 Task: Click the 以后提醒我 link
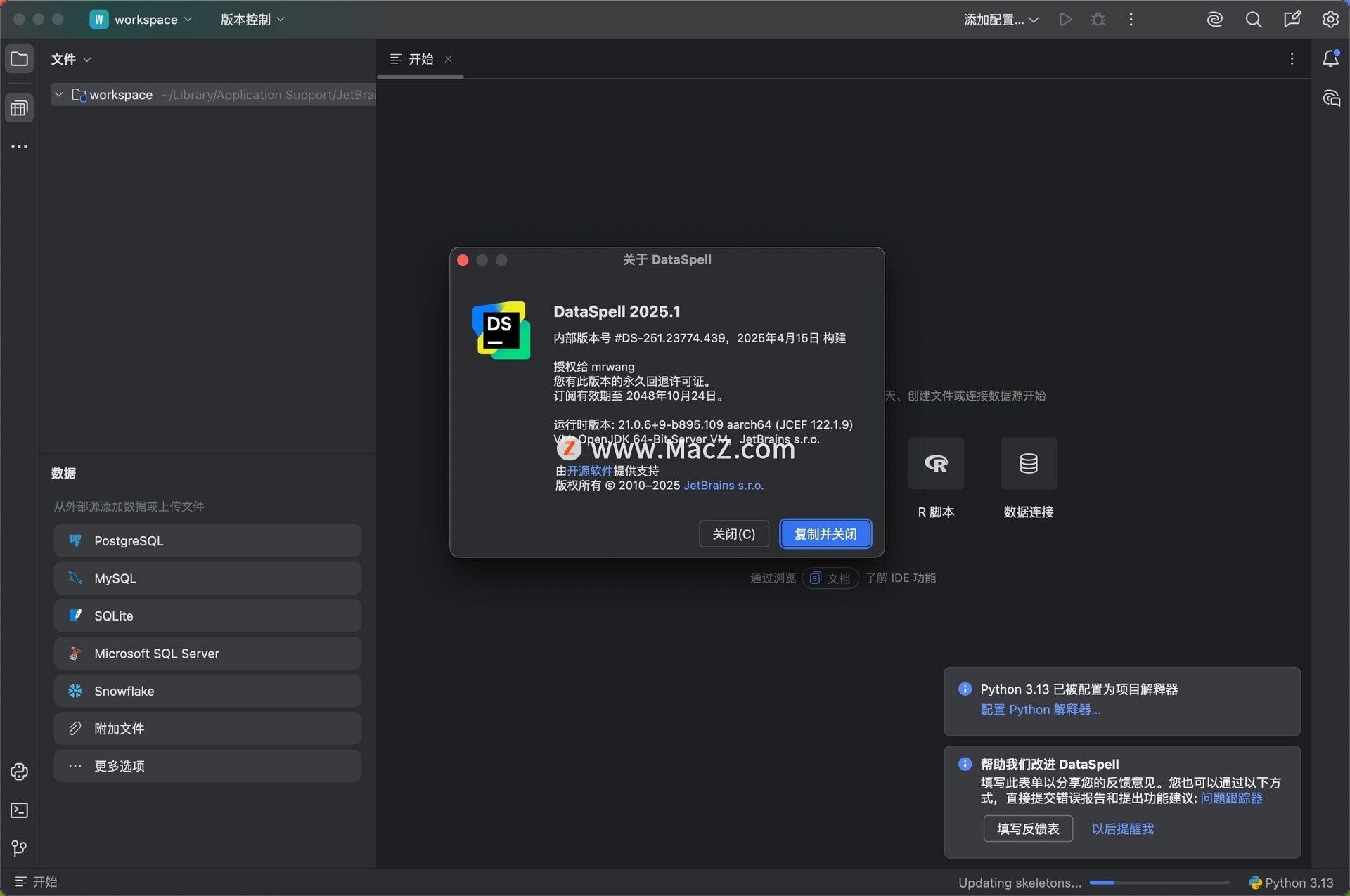point(1122,829)
